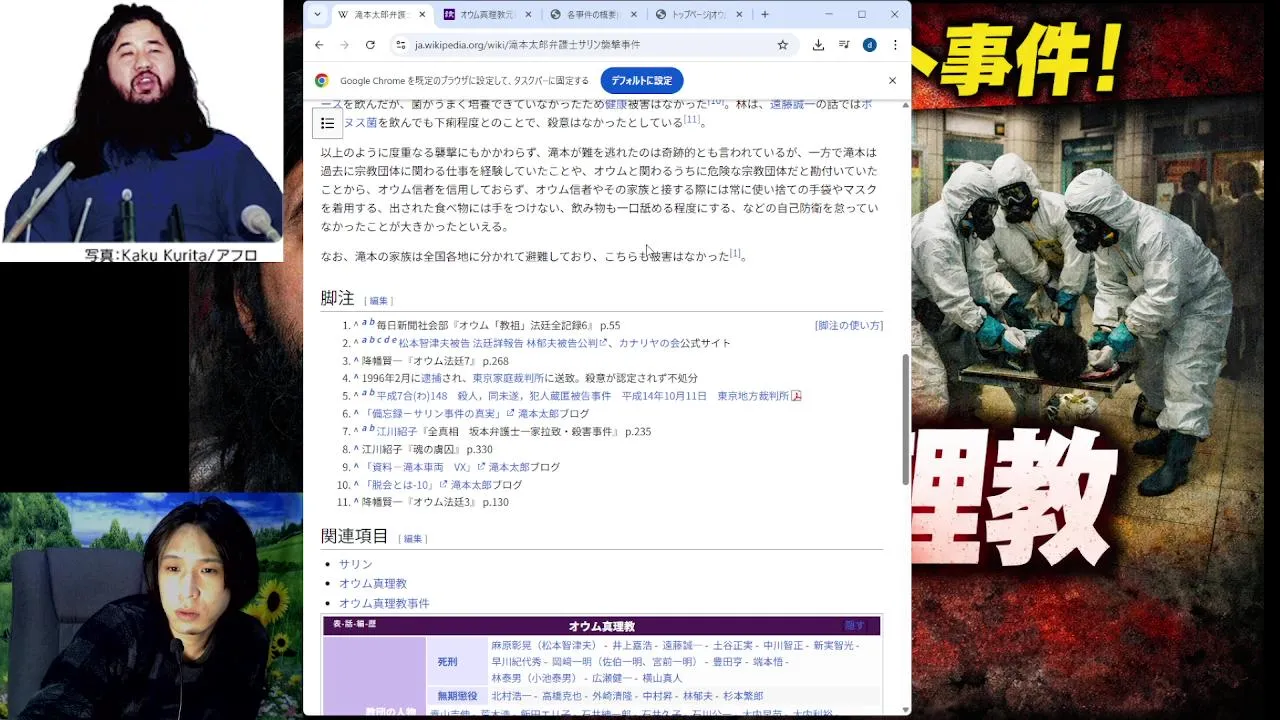Image resolution: width=1280 pixels, height=720 pixels.
Task: Open the 井上嘉浩 navbox link
Action: (633, 646)
